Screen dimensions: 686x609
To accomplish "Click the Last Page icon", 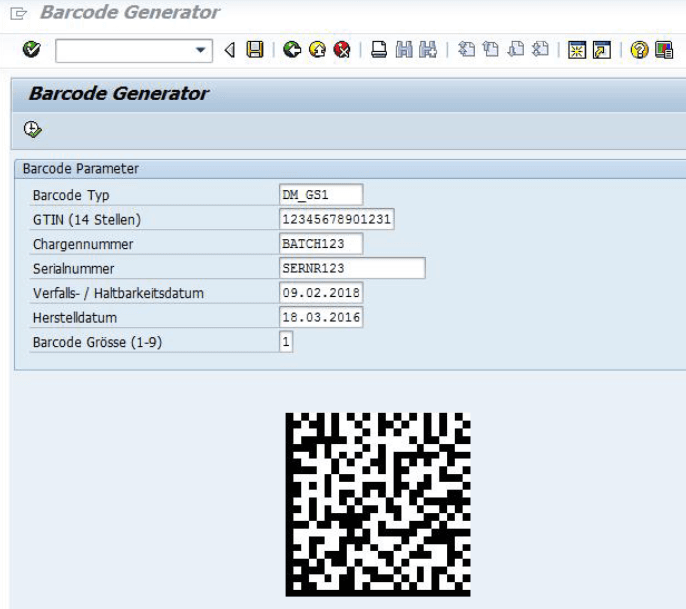I will [541, 49].
